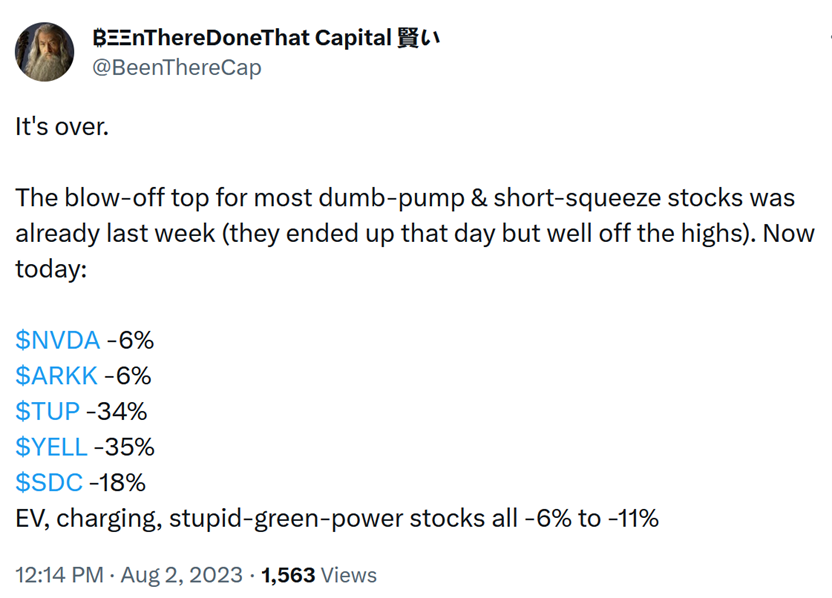Open the wizard profile avatar picture
832x598 pixels.
click(x=45, y=52)
